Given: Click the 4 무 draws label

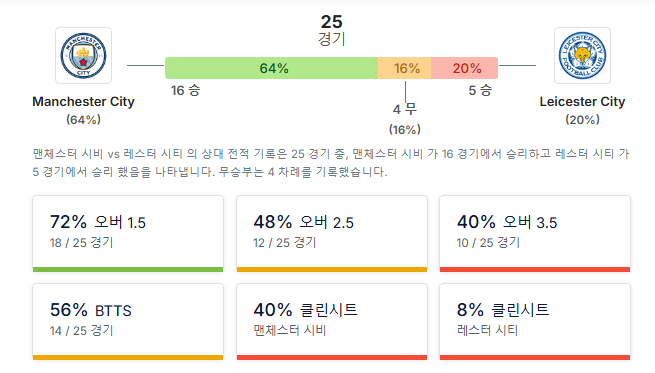Looking at the screenshot, I should pos(404,109).
